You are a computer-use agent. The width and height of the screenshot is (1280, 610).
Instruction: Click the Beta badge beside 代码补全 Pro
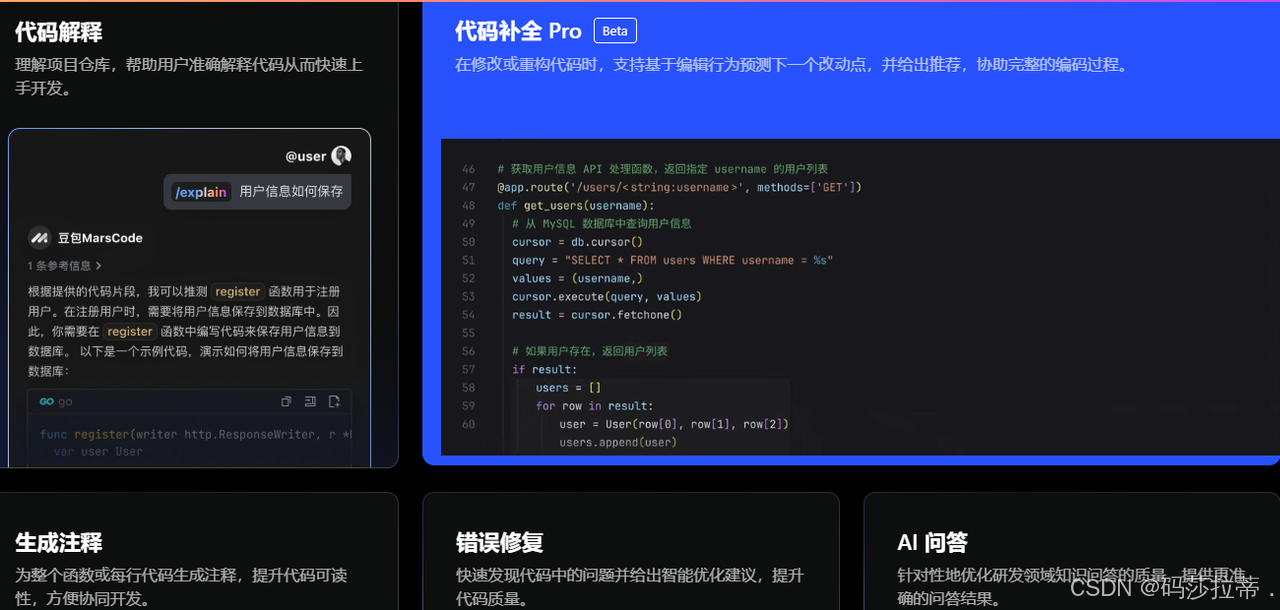(x=615, y=31)
